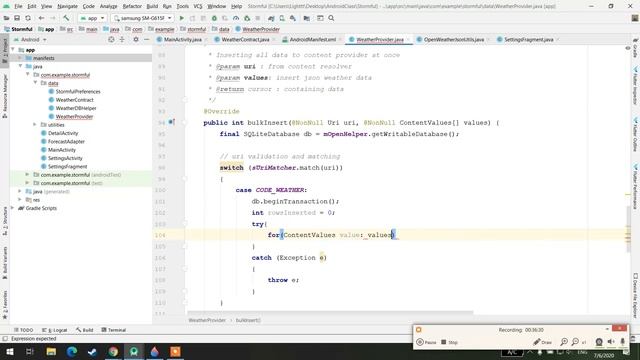The height and width of the screenshot is (360, 640).
Task: Click the override gutter icon on line 94
Action: coord(171,122)
